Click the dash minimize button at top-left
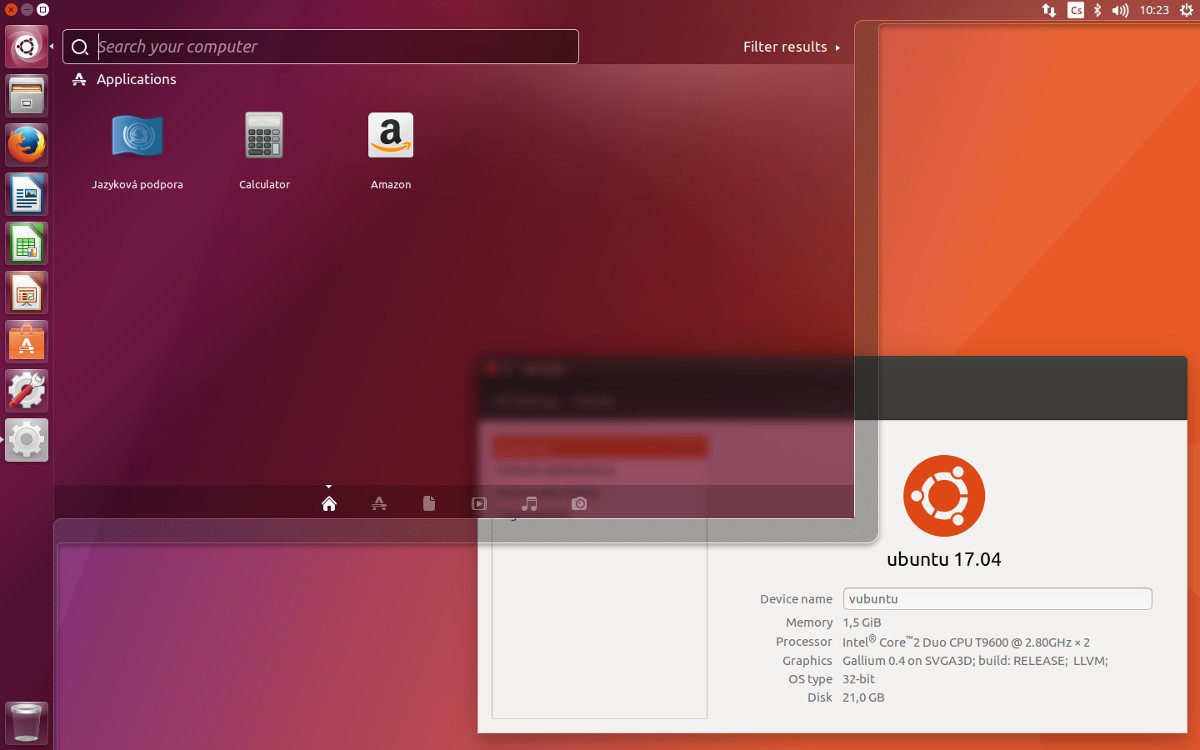Viewport: 1200px width, 750px height. click(27, 10)
